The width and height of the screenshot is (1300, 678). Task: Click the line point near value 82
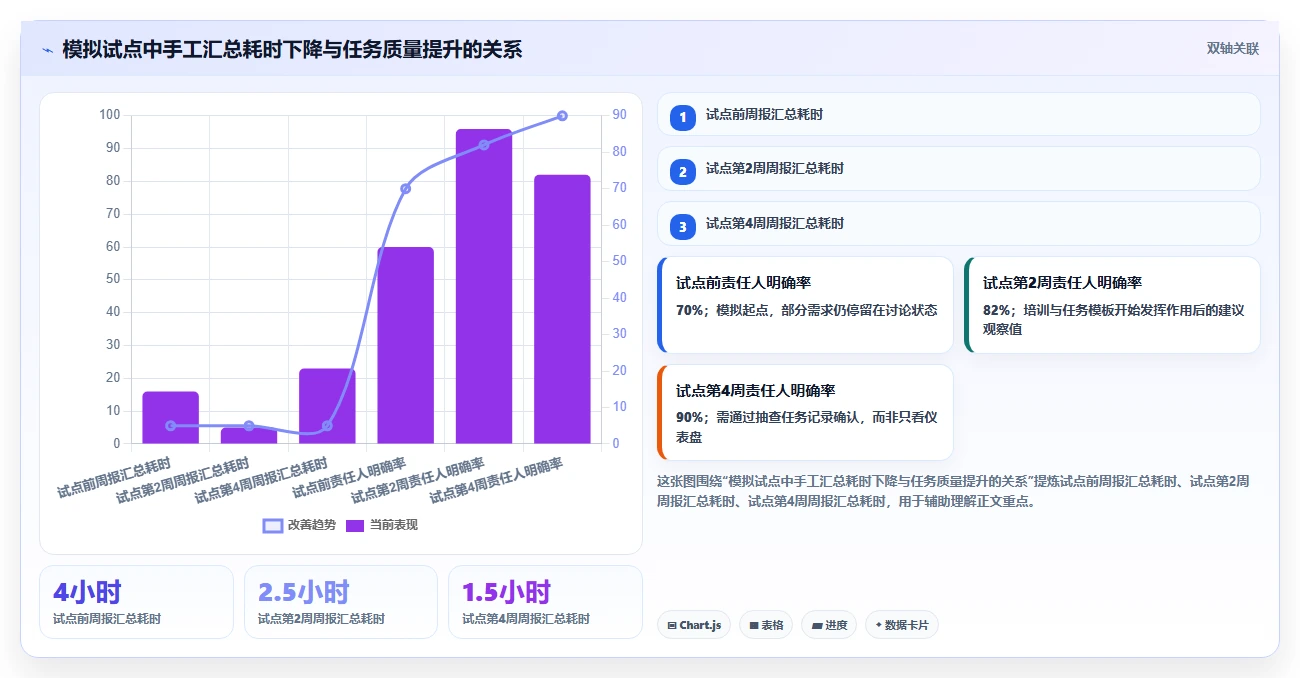coord(484,145)
